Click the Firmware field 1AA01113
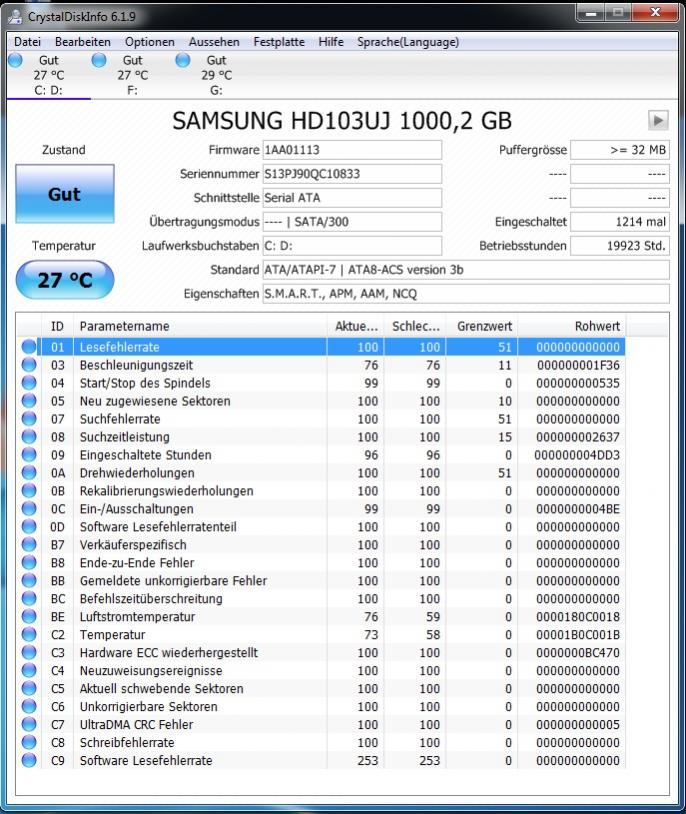 [x=352, y=150]
